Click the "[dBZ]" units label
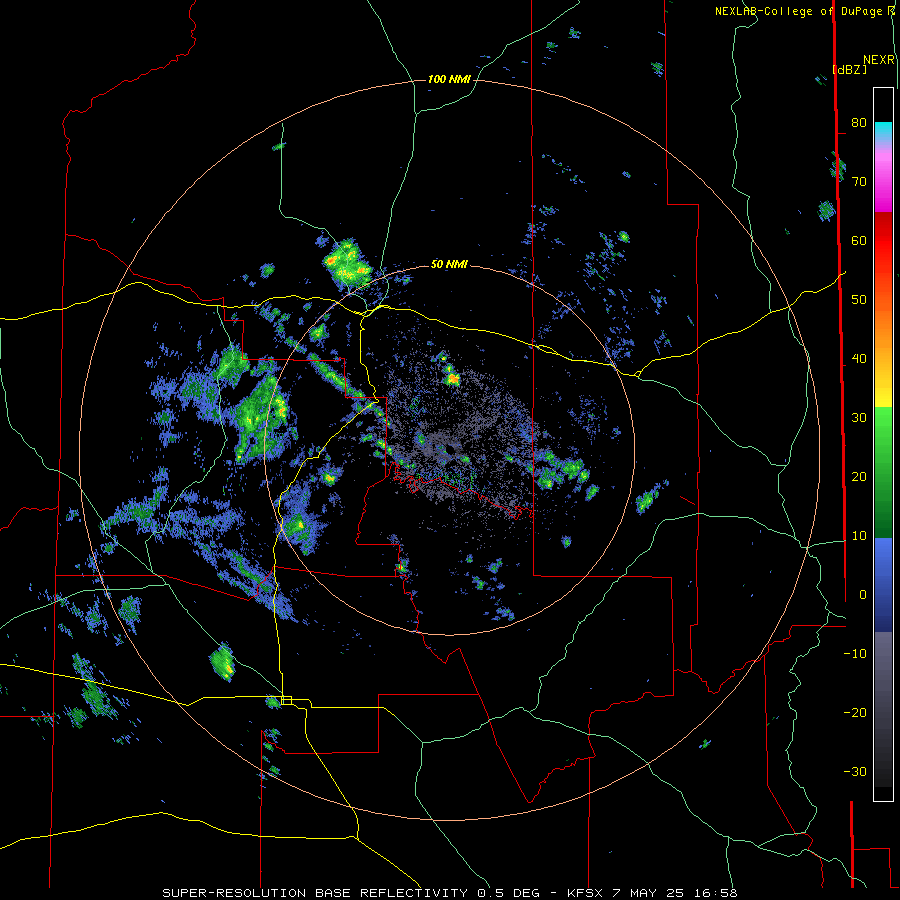 pyautogui.click(x=849, y=69)
